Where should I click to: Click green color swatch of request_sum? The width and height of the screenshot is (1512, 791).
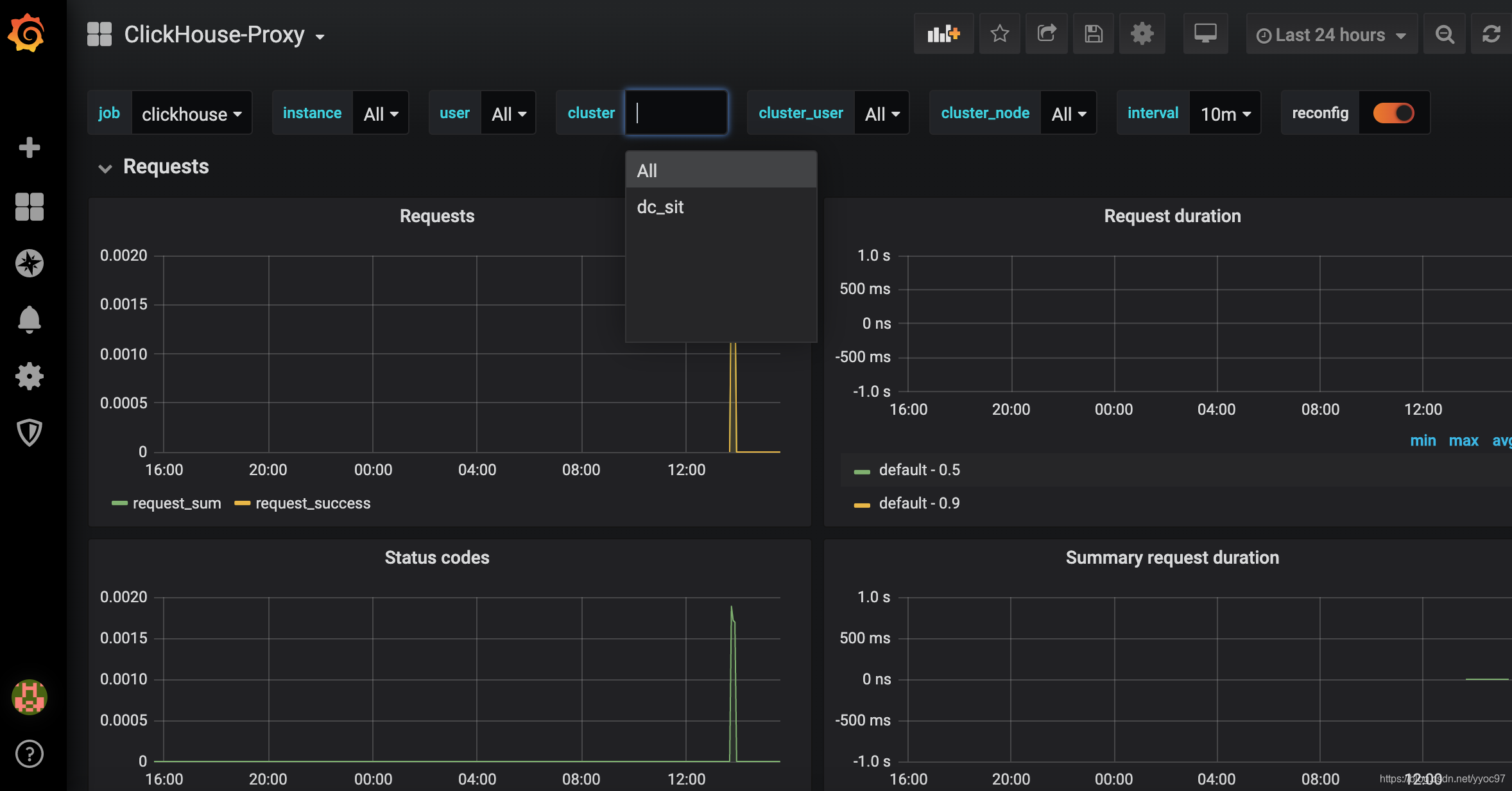pyautogui.click(x=119, y=503)
